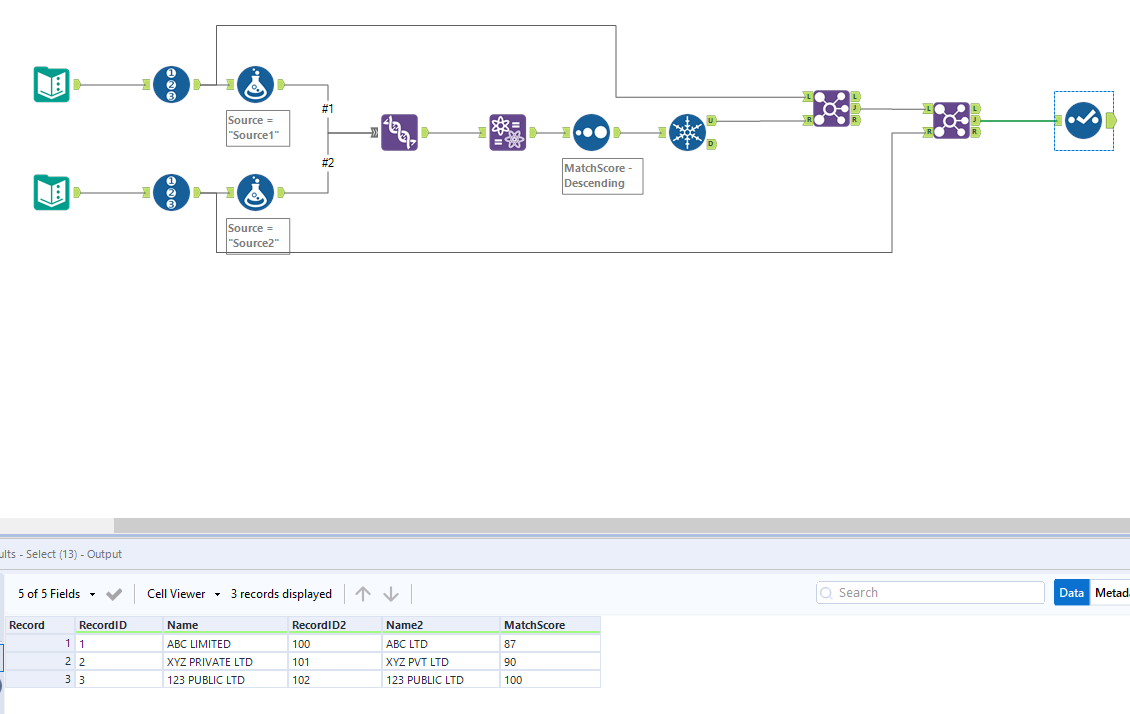
Task: Click inside the results Search box
Action: click(x=928, y=592)
